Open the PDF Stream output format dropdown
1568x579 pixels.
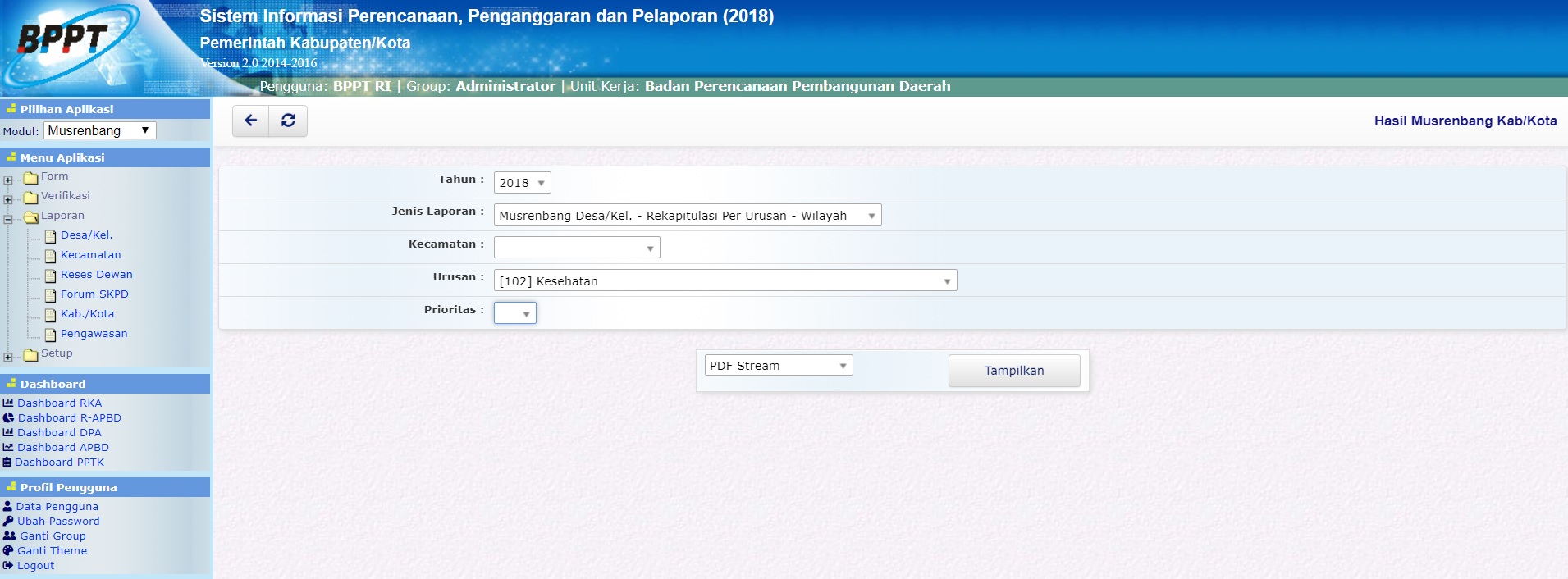click(778, 366)
